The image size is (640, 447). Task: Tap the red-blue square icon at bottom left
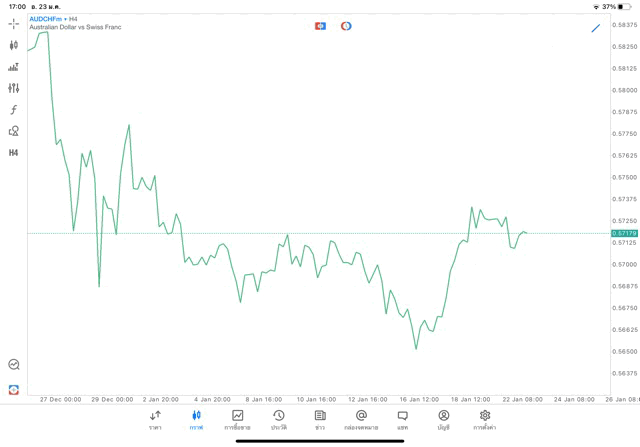pos(14,389)
